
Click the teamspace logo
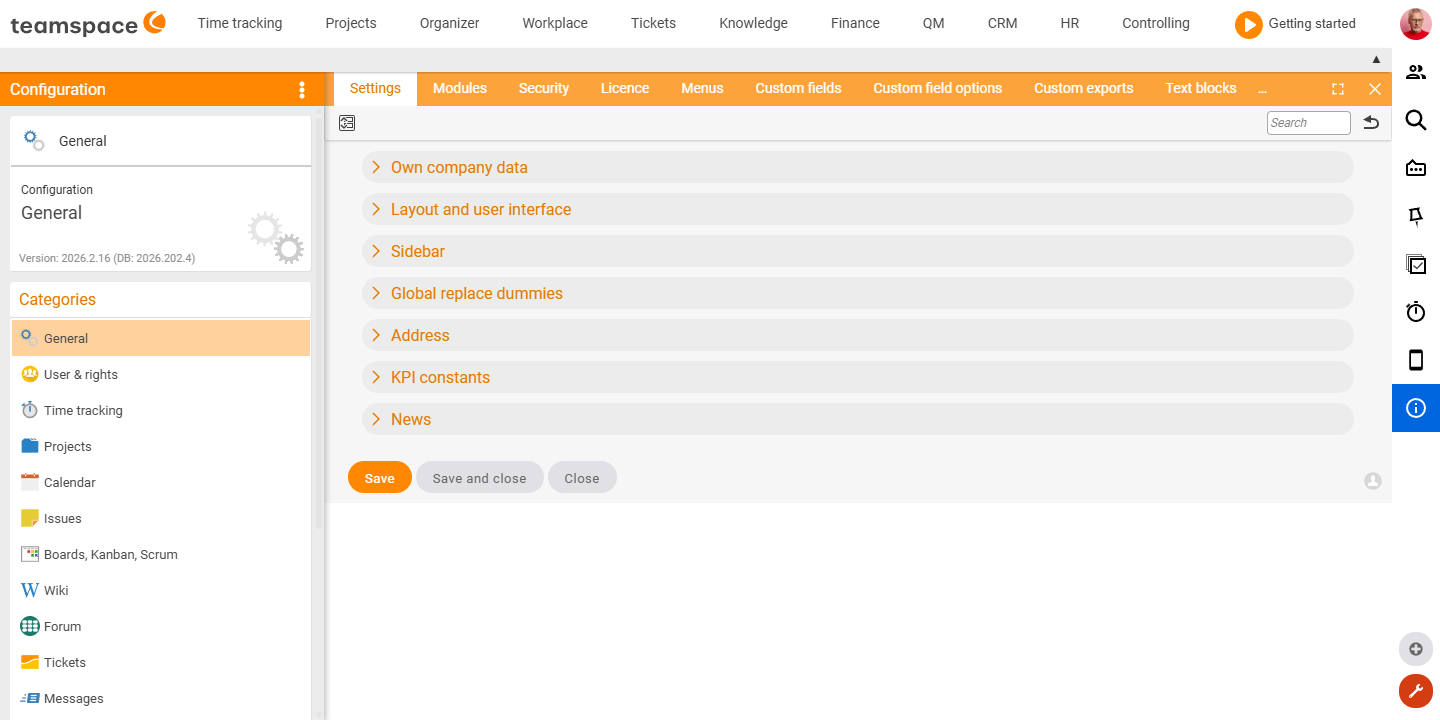(x=88, y=23)
